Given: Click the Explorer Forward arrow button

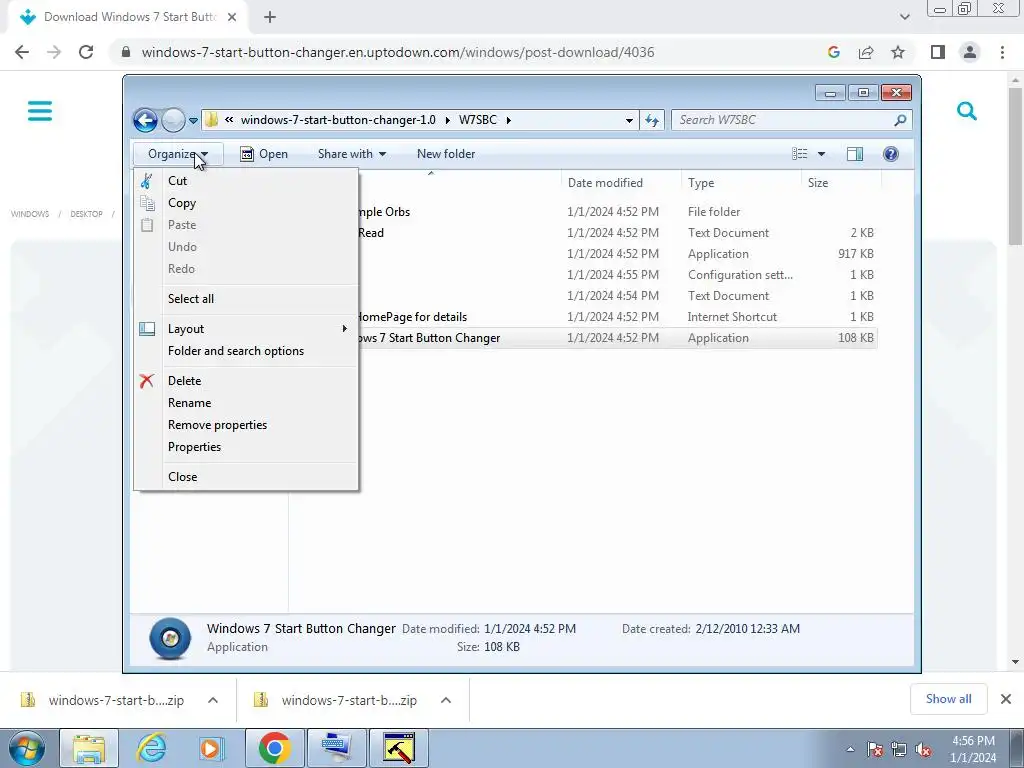Looking at the screenshot, I should pos(173,120).
